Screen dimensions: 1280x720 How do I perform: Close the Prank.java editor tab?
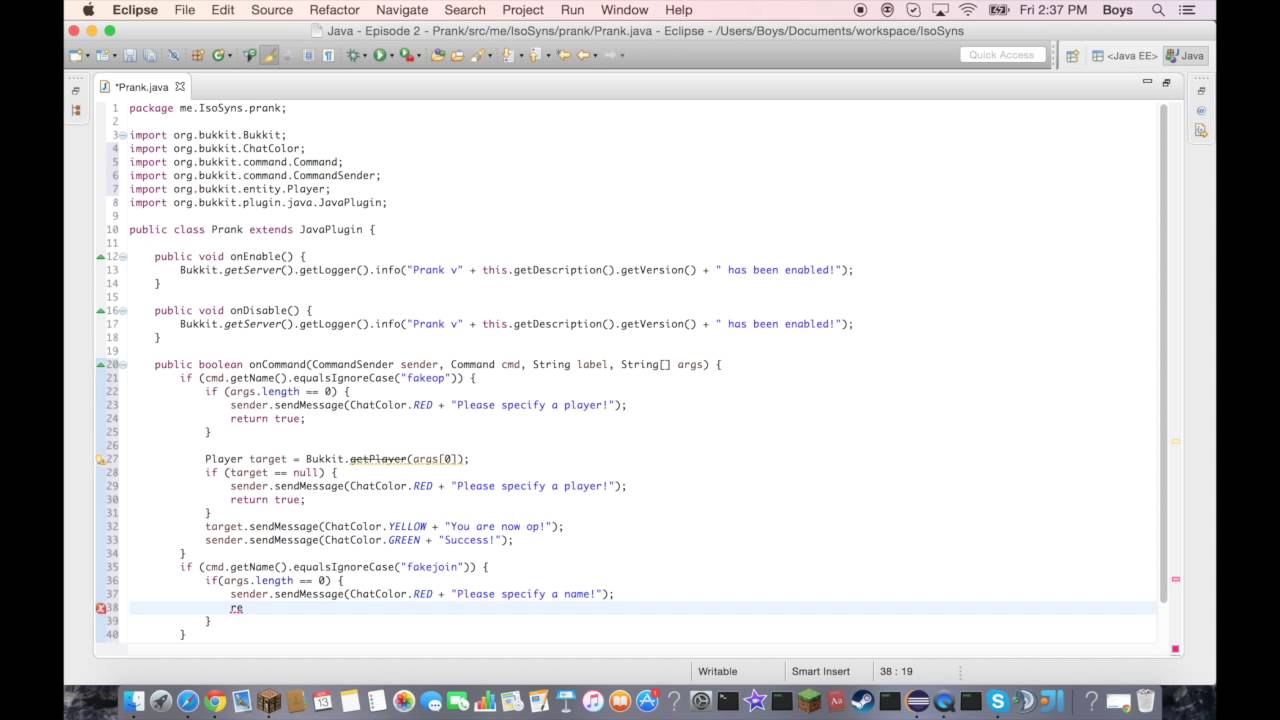click(x=180, y=87)
